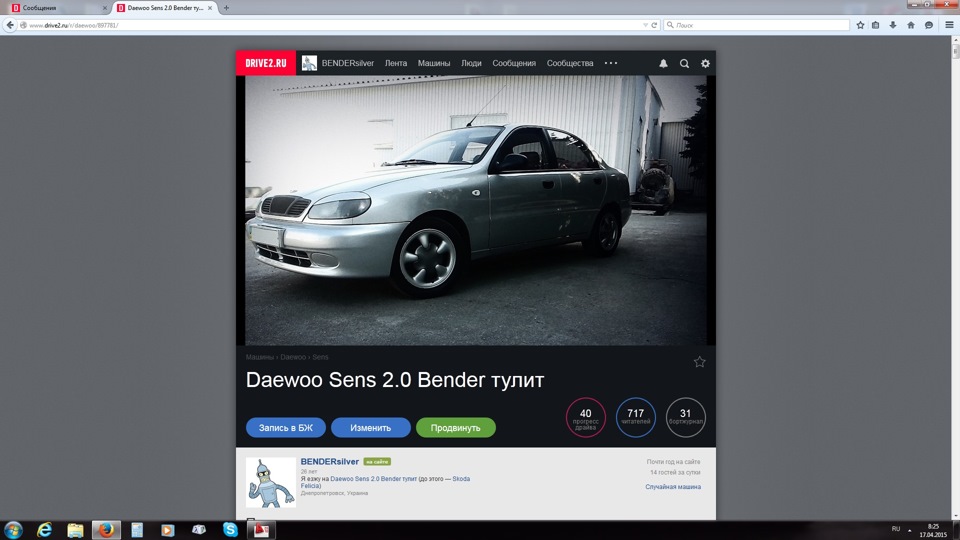Switch to the Сообщения browser tab
The image size is (960, 540).
point(58,8)
